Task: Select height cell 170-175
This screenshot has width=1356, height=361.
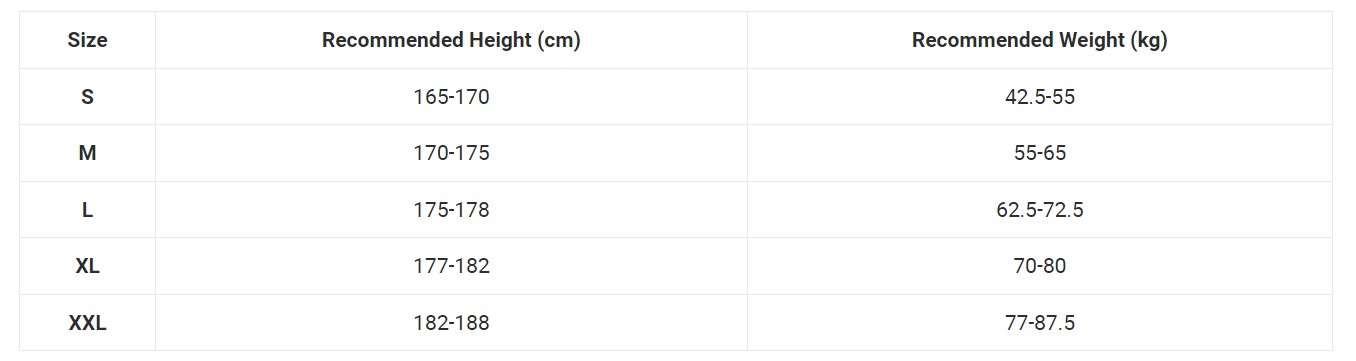Action: [x=451, y=153]
